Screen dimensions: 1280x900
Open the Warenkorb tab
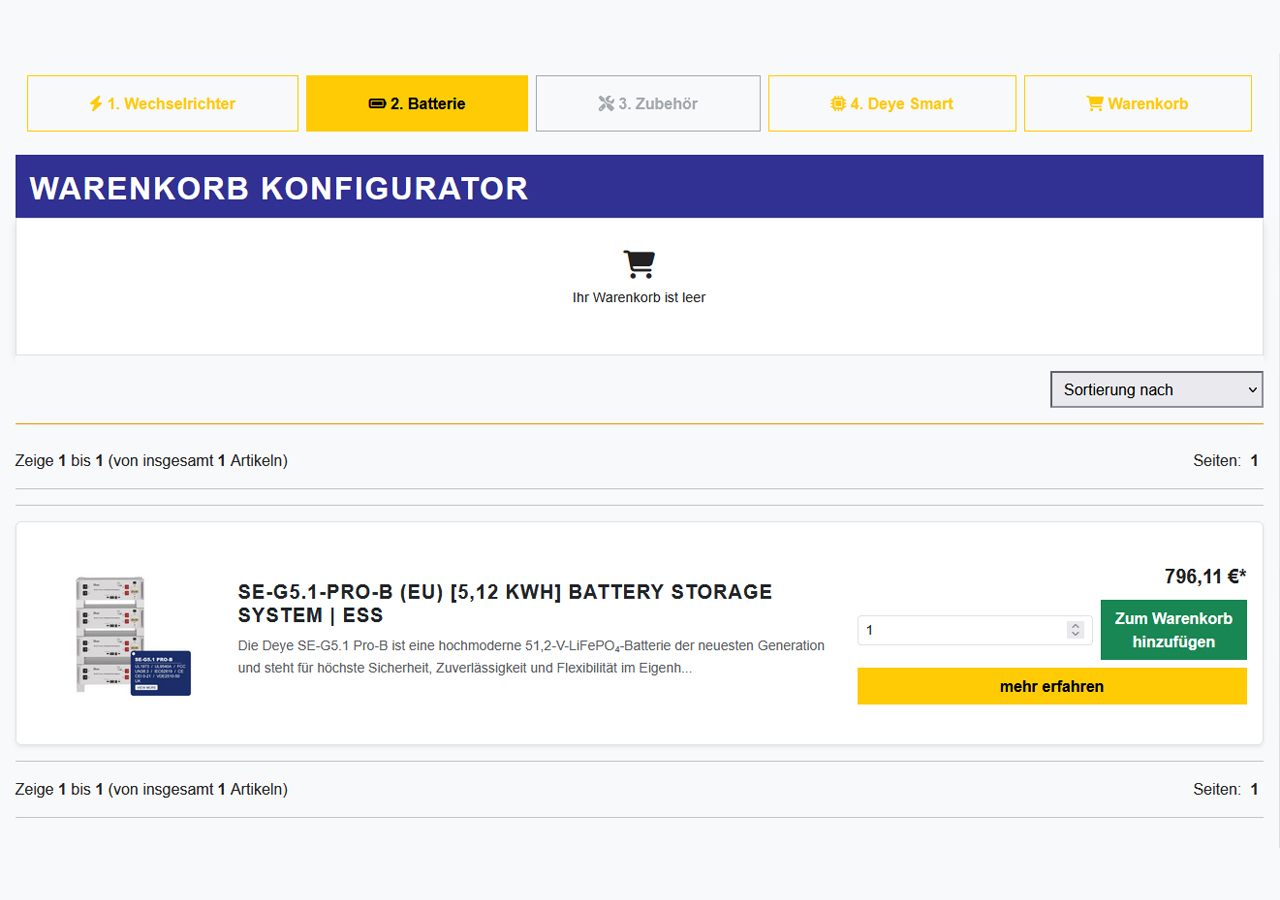[x=1138, y=103]
